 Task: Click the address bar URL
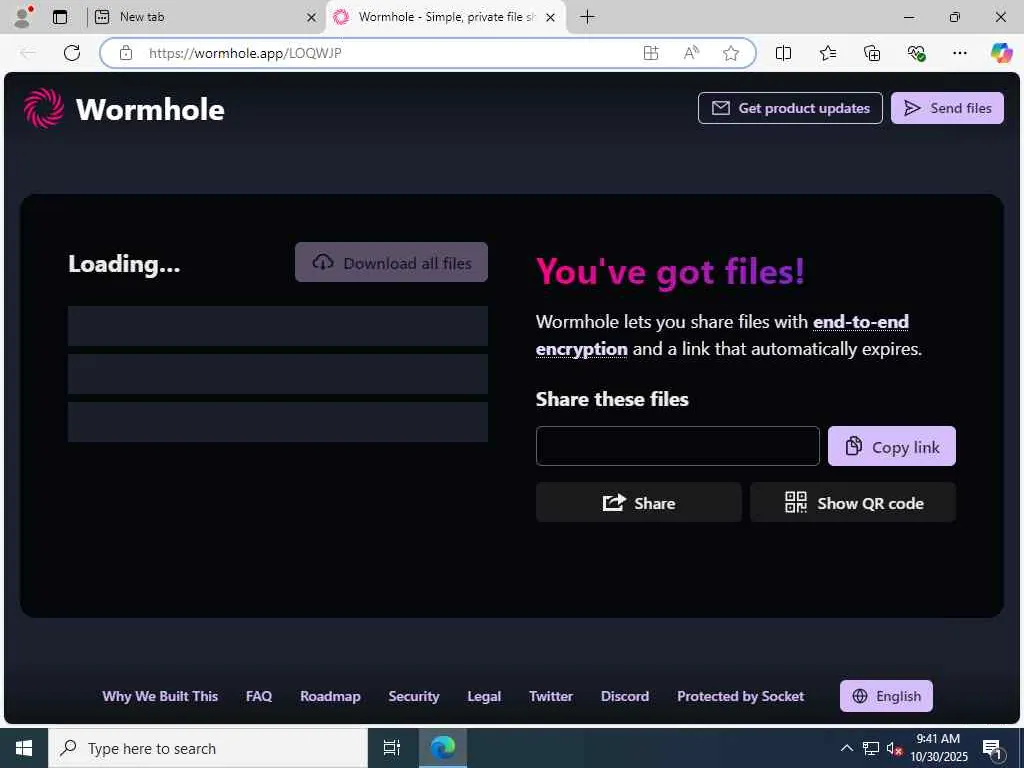click(245, 53)
